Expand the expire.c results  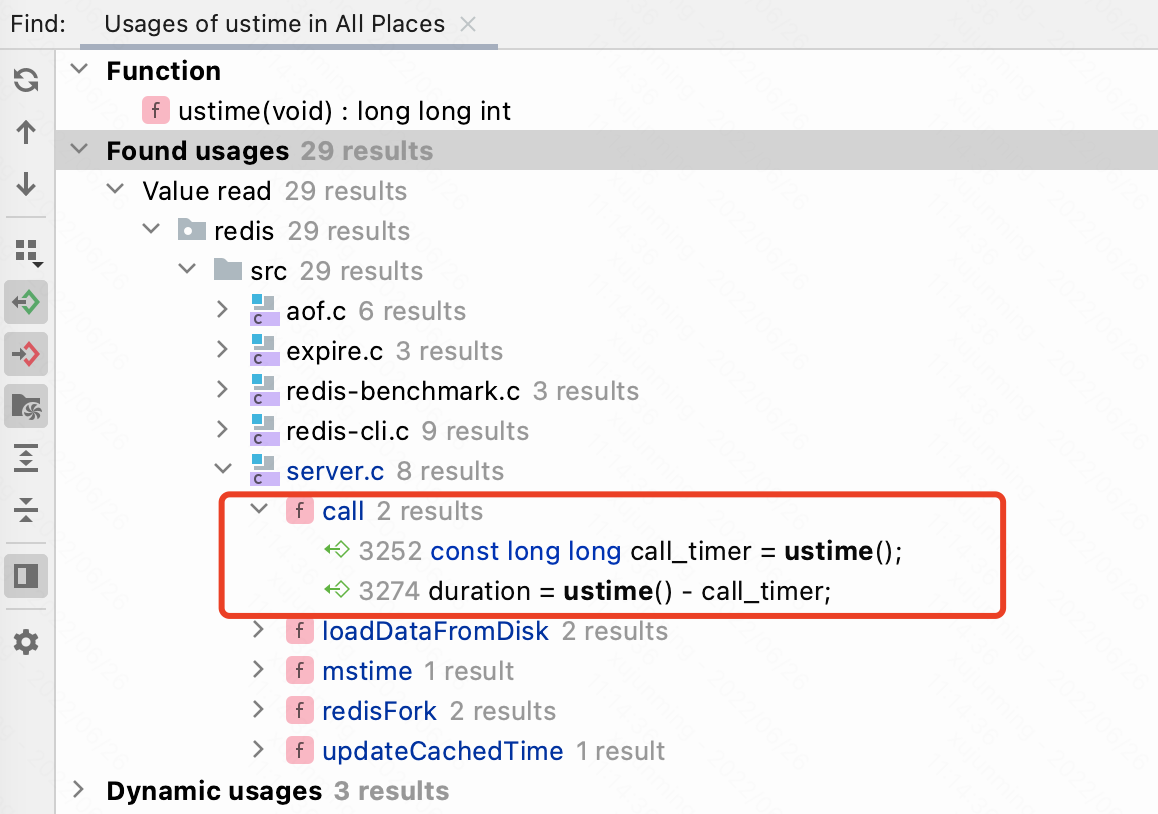(222, 349)
